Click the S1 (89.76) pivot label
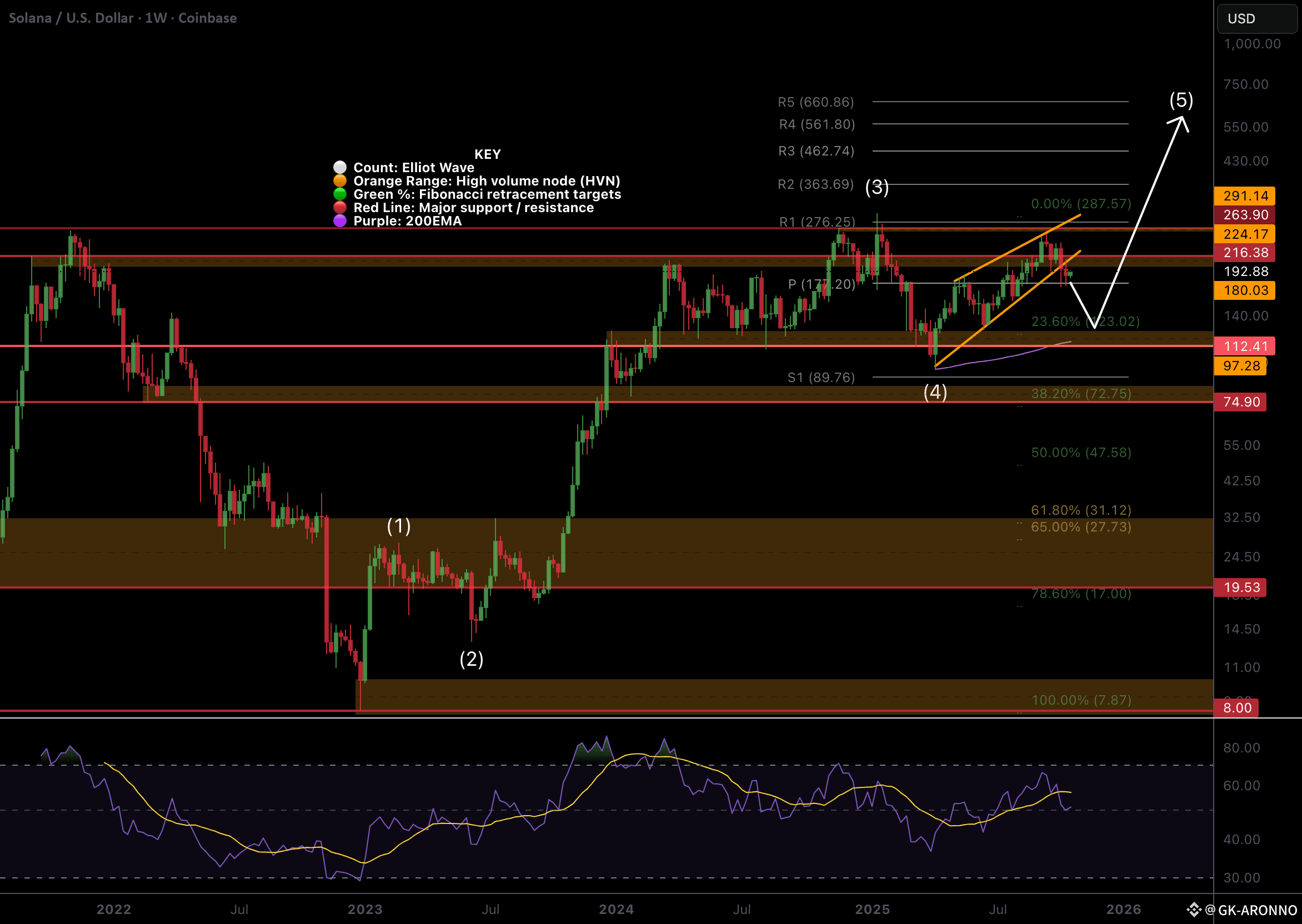Viewport: 1302px width, 924px height. coord(820,377)
